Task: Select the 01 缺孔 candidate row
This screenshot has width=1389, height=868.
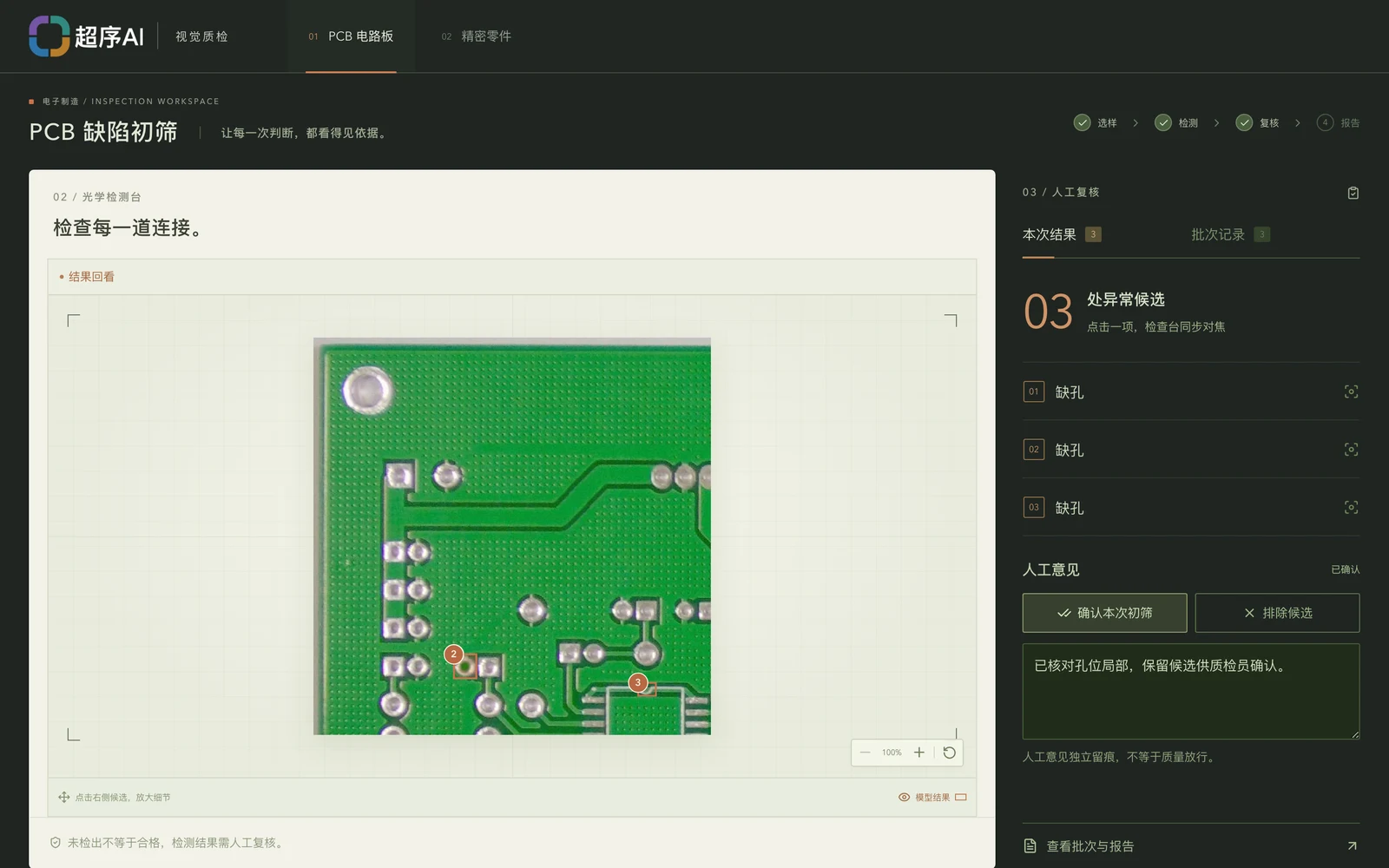Action: (x=1191, y=391)
